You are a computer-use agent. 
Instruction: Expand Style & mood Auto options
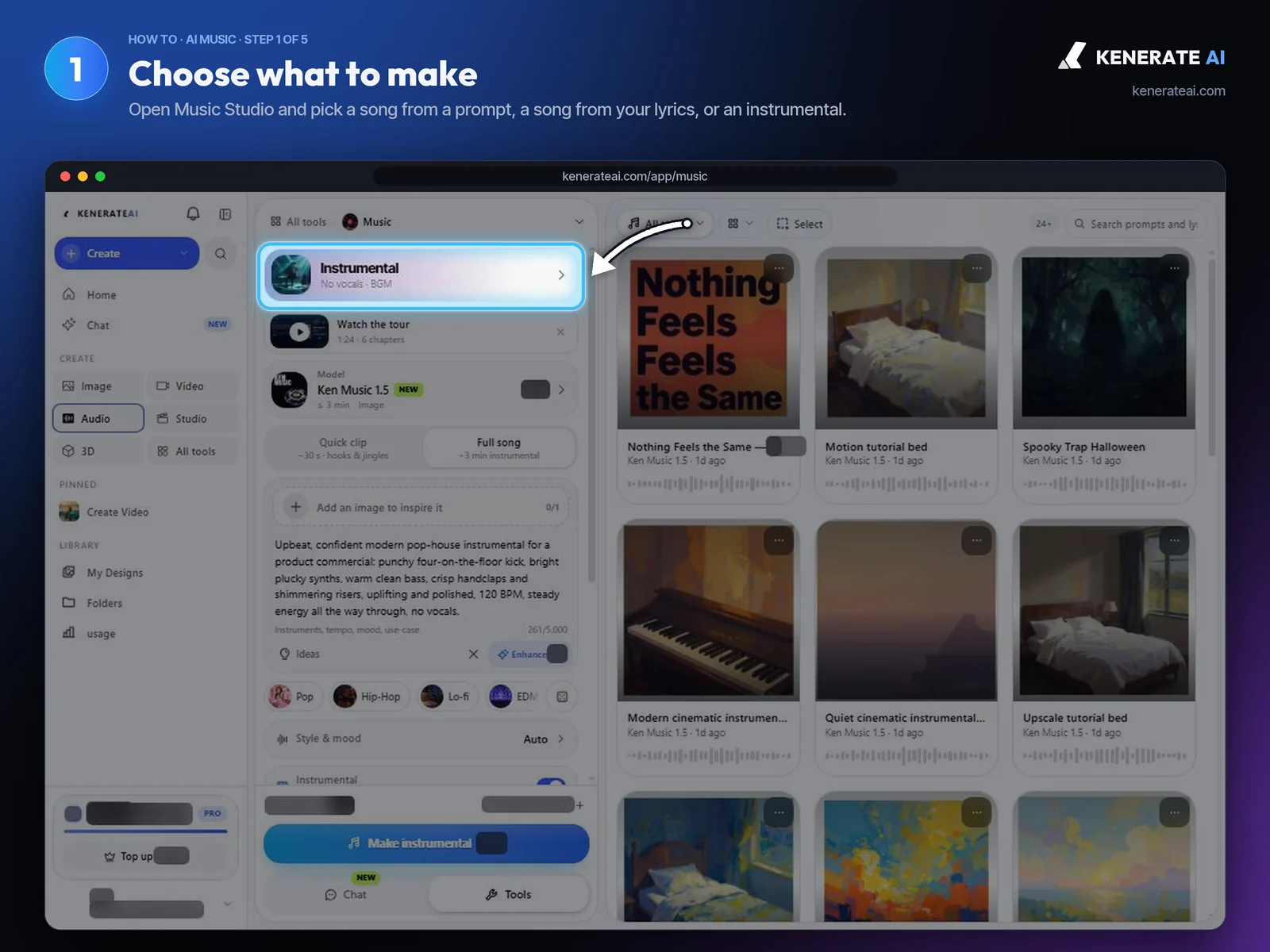(x=421, y=739)
